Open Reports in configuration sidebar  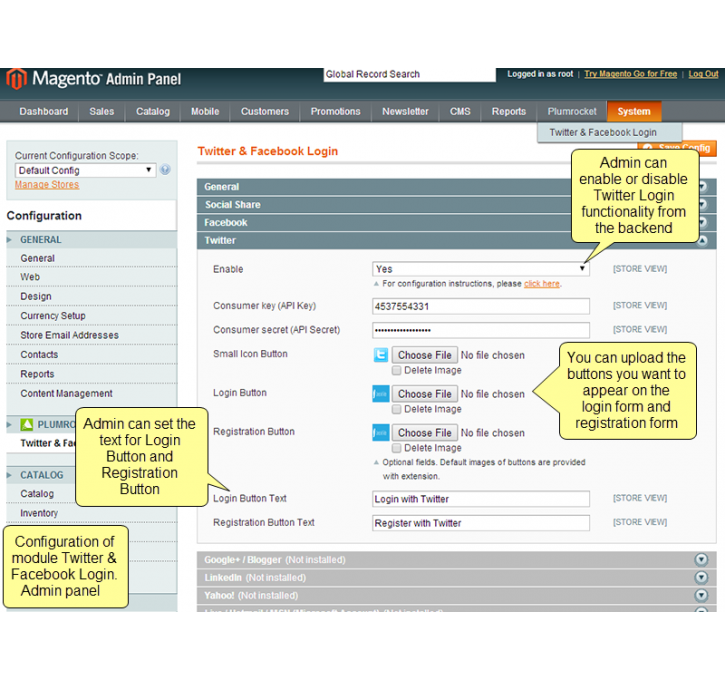37,374
